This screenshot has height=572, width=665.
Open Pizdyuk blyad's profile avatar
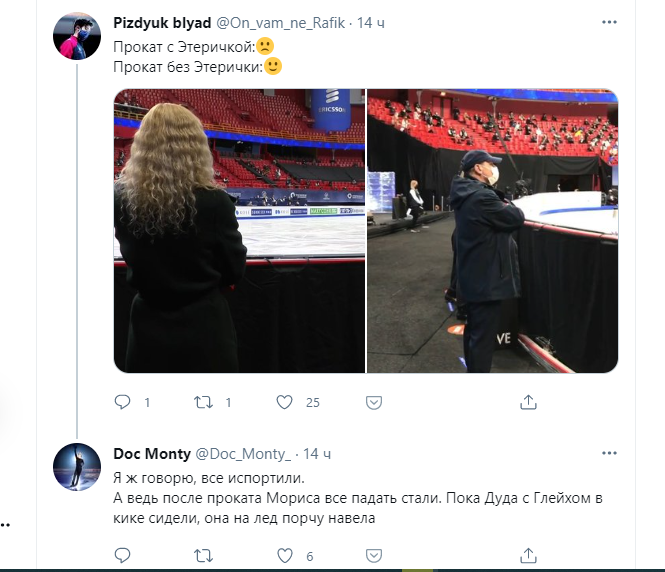[x=78, y=36]
